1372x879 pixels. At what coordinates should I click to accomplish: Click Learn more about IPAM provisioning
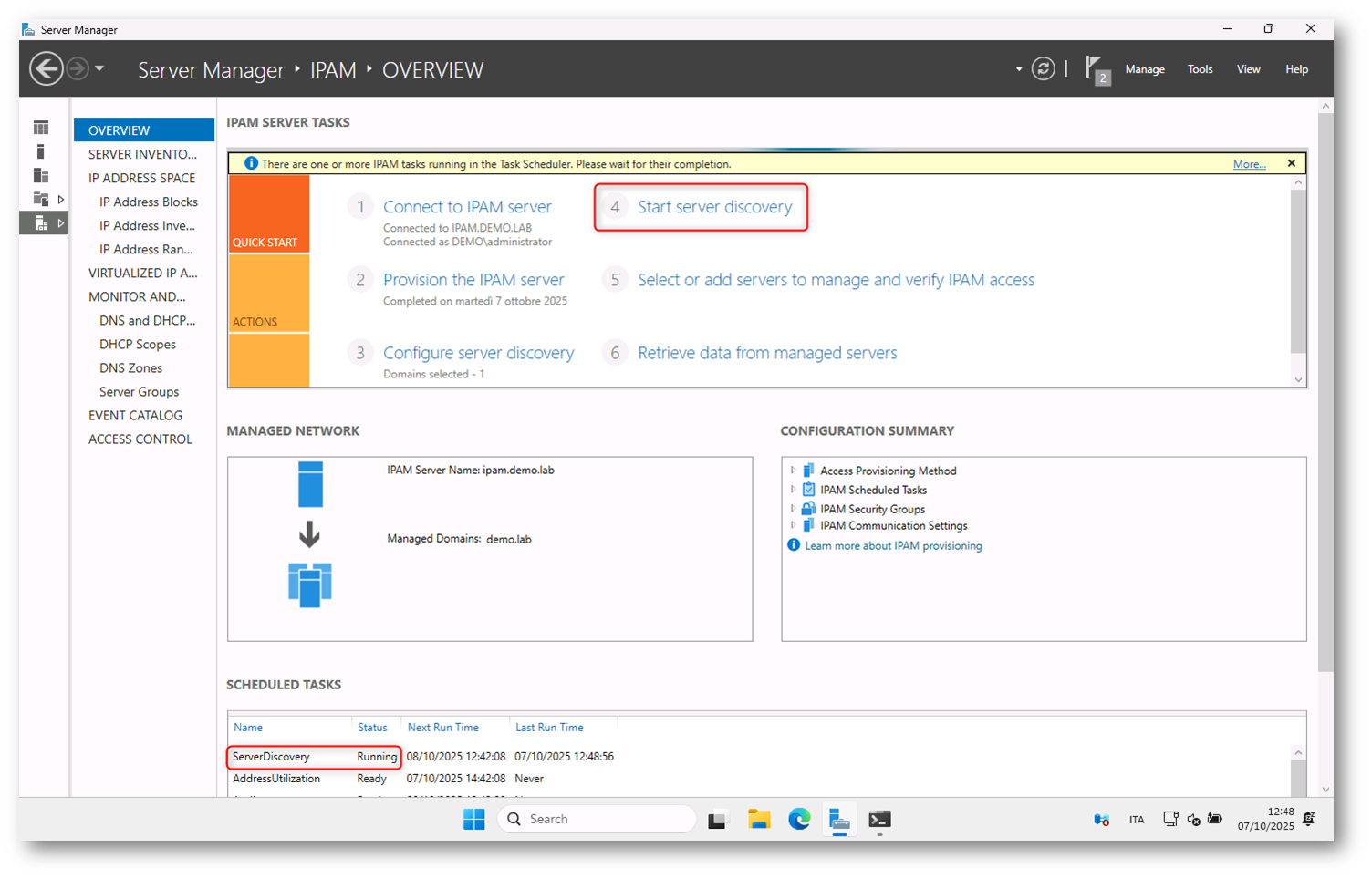click(x=892, y=546)
